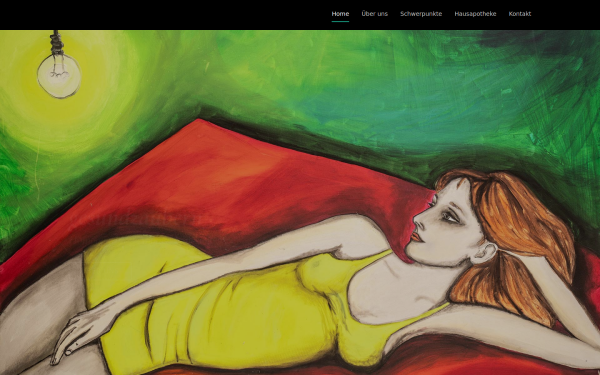The width and height of the screenshot is (600, 375).
Task: Go to the Über uns page
Action: coord(374,14)
